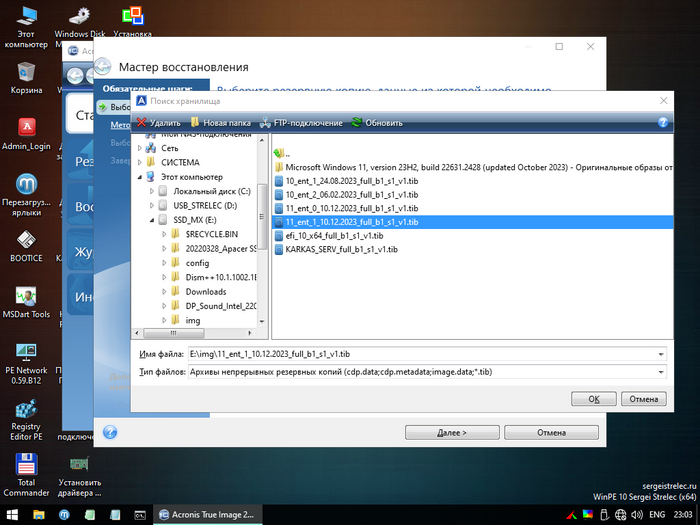700x525 pixels.
Task: Cancel the Поиск хранилища dialog with Отмена
Action: point(644,399)
